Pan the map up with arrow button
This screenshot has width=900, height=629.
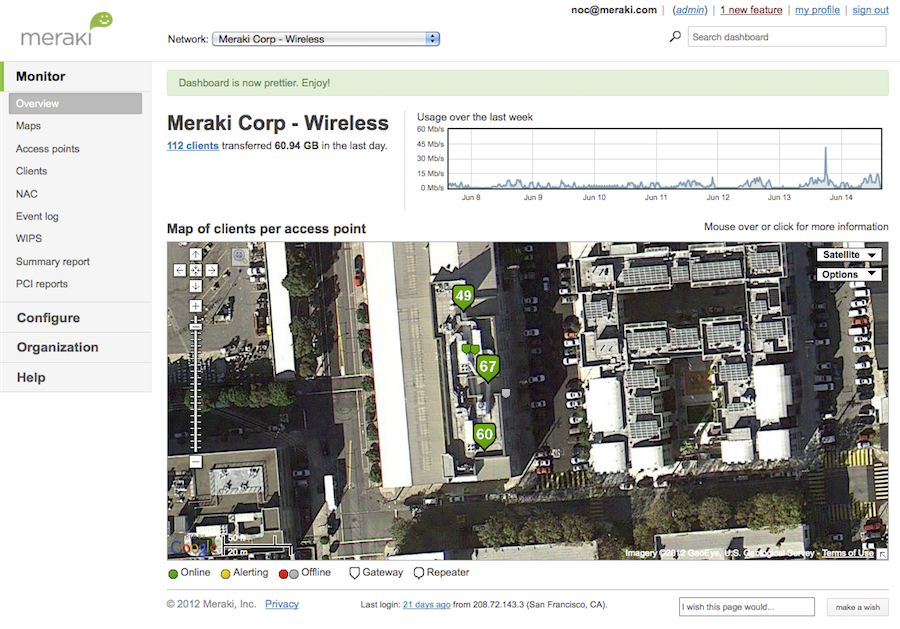[196, 254]
